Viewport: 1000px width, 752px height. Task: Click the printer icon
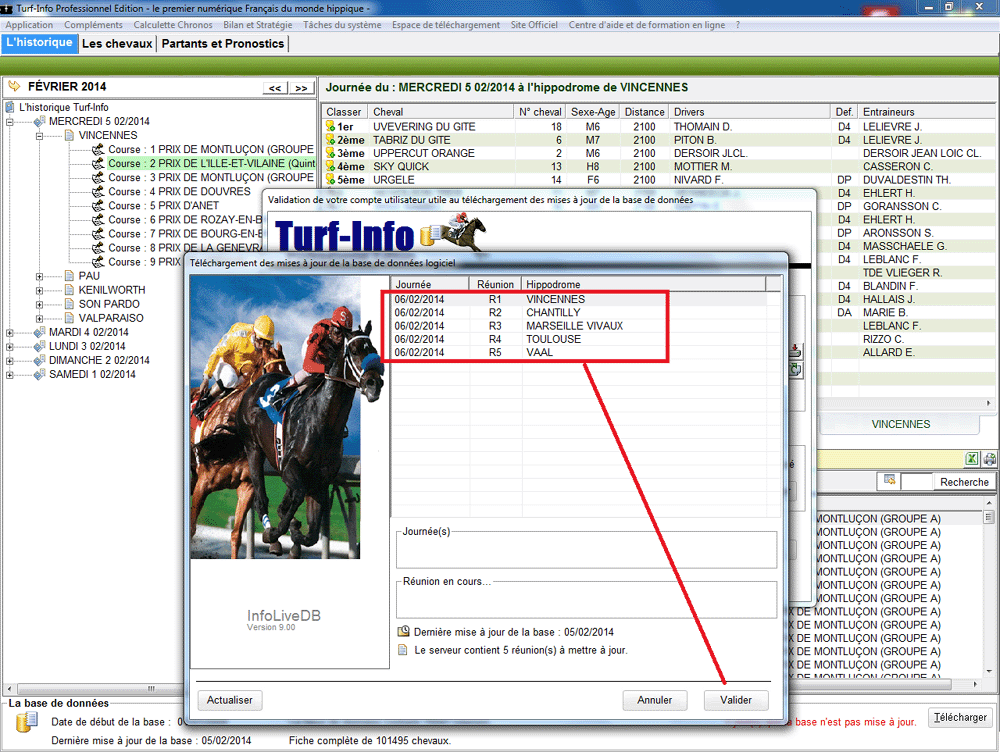989,459
